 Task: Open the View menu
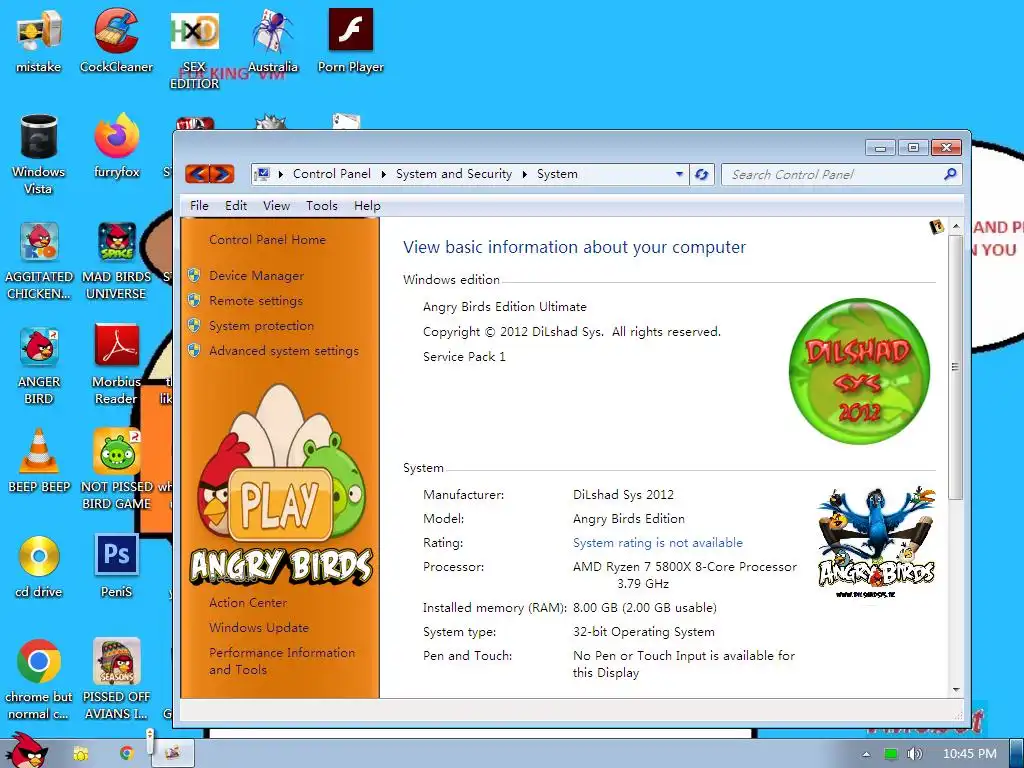point(276,206)
